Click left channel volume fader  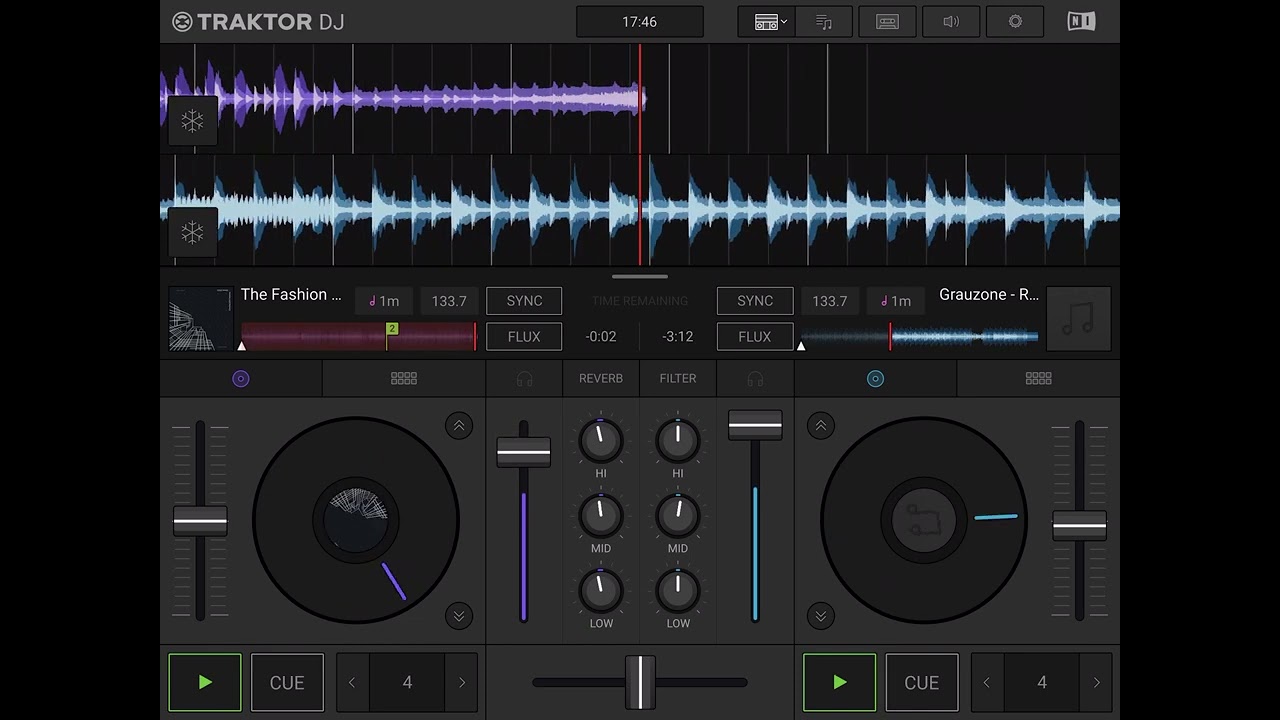523,452
